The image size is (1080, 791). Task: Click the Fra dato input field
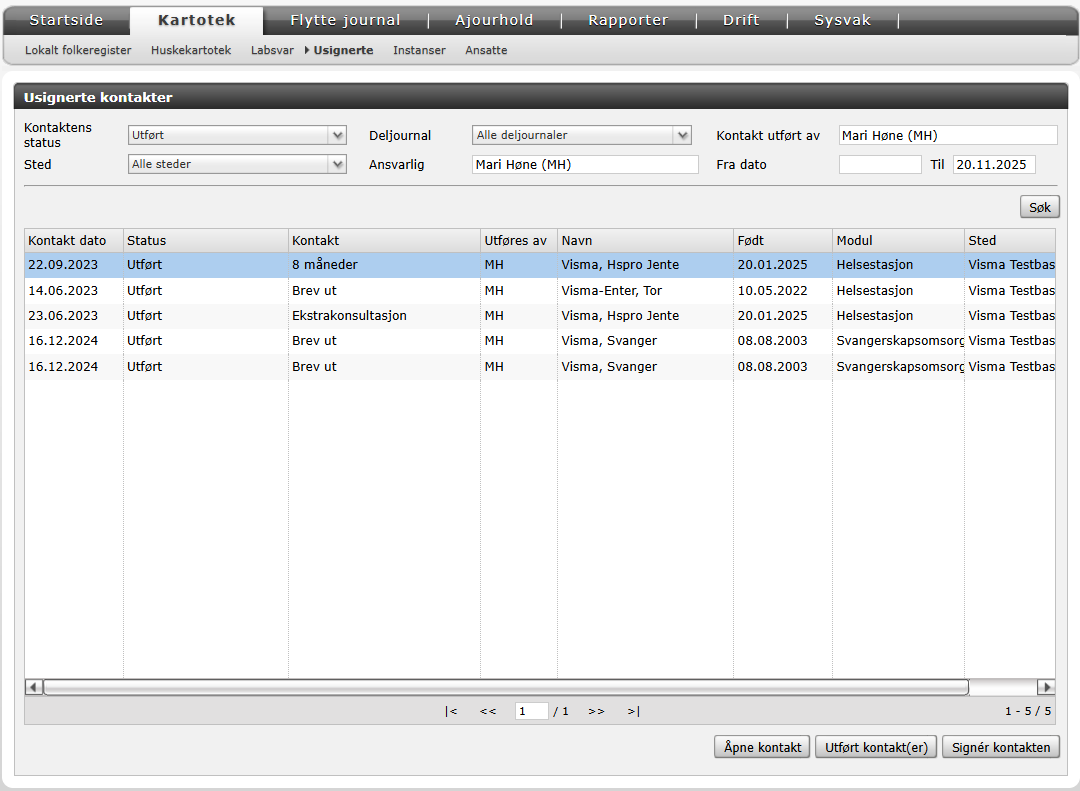tap(879, 164)
